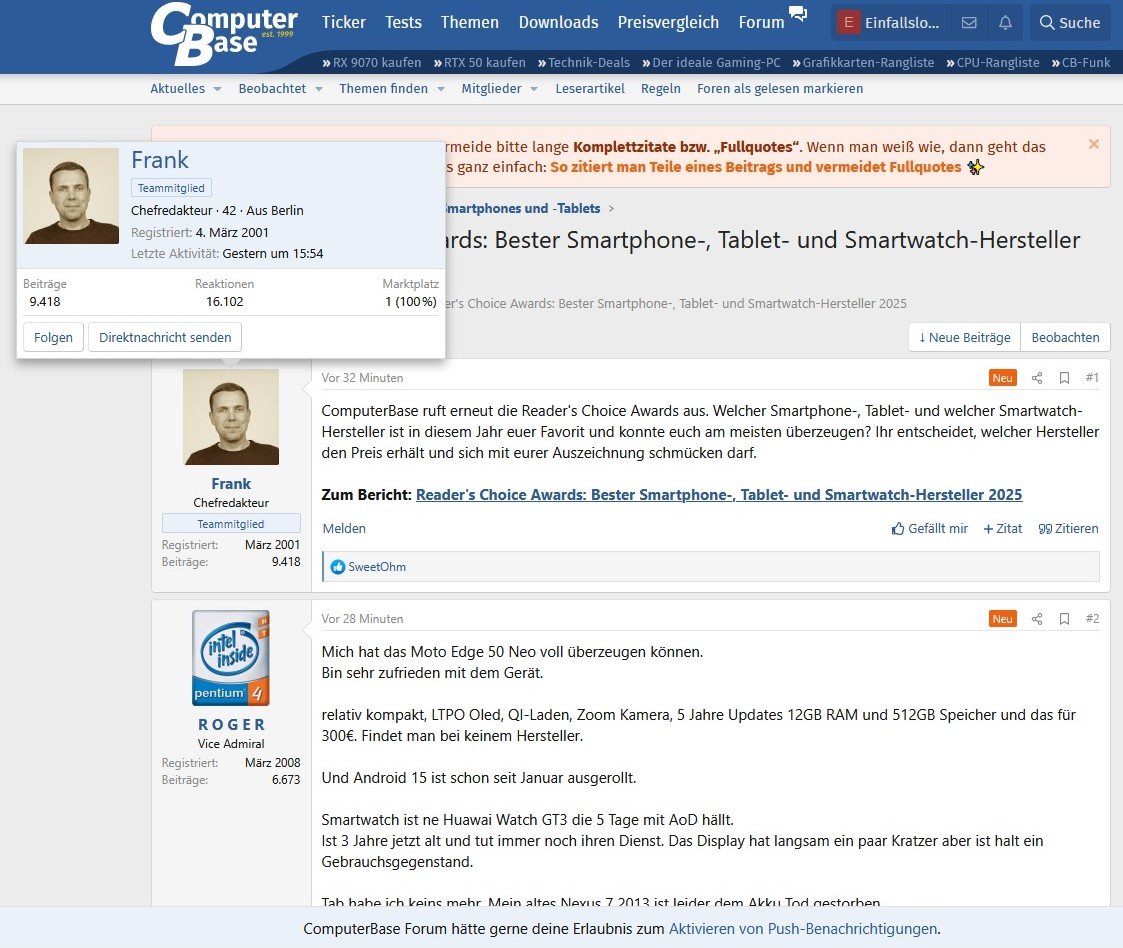Viewport: 1123px width, 948px height.
Task: Click ROGER's Pentium 4 avatar
Action: coord(231,658)
